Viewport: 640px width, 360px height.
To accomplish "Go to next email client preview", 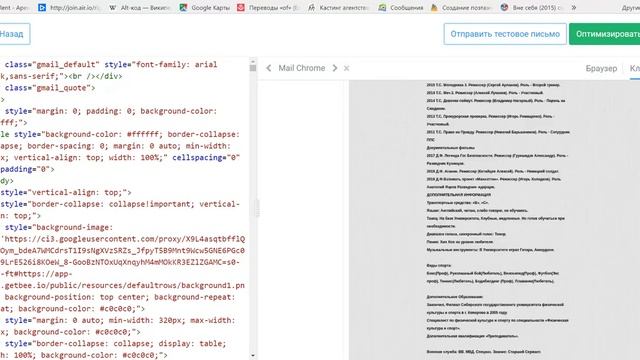I will pyautogui.click(x=335, y=68).
